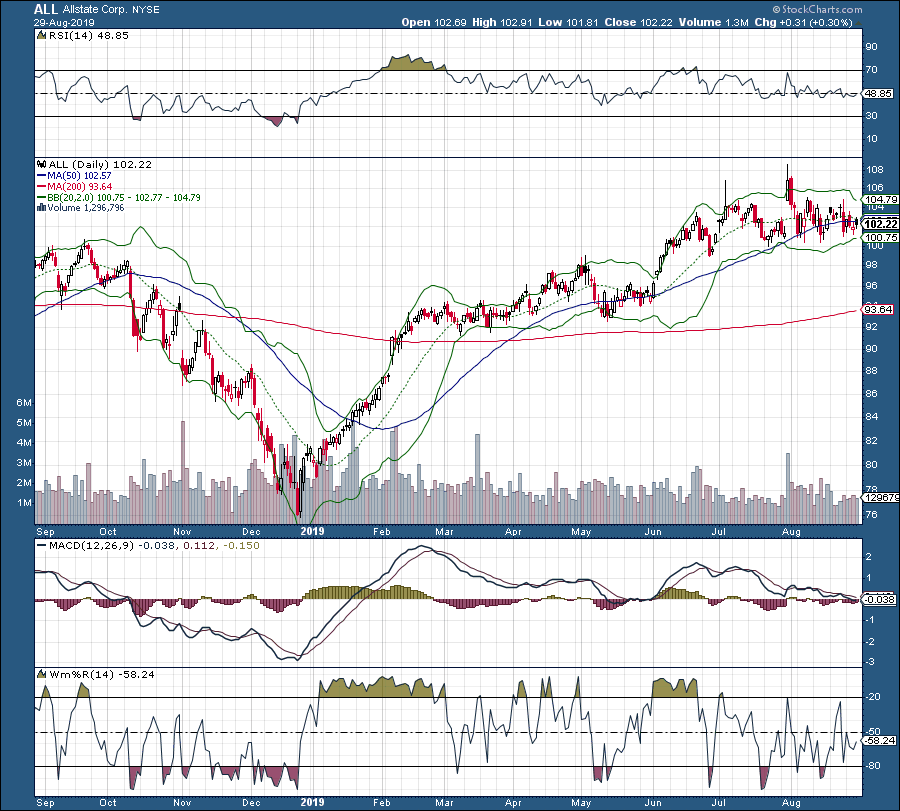Image resolution: width=900 pixels, height=811 pixels.
Task: Select the blue MA(50) line swatch
Action: point(41,176)
